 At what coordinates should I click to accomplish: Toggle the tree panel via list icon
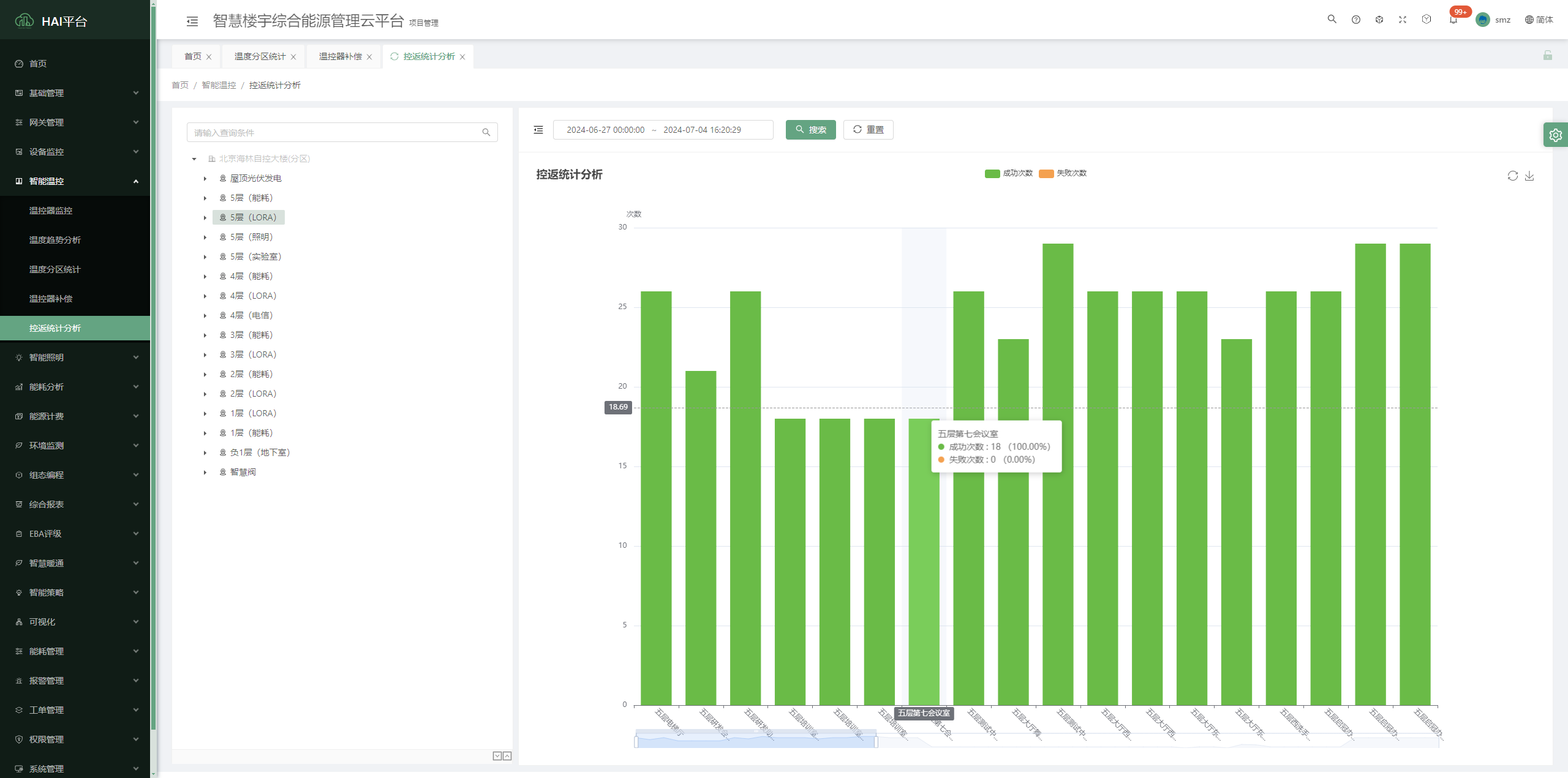538,130
